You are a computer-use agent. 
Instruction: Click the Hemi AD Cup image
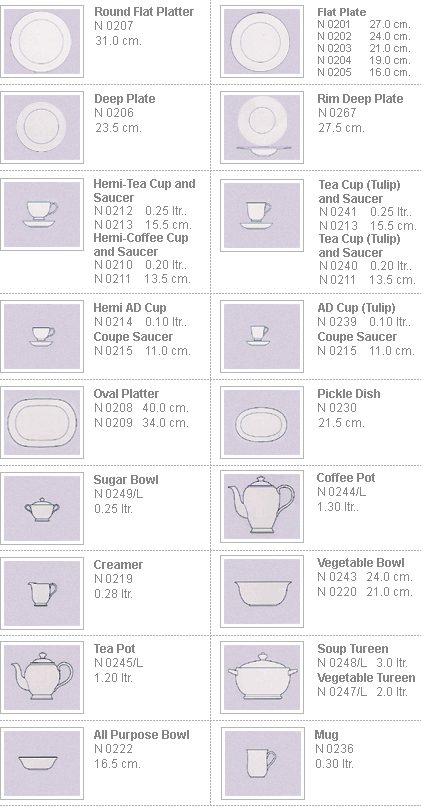42,336
